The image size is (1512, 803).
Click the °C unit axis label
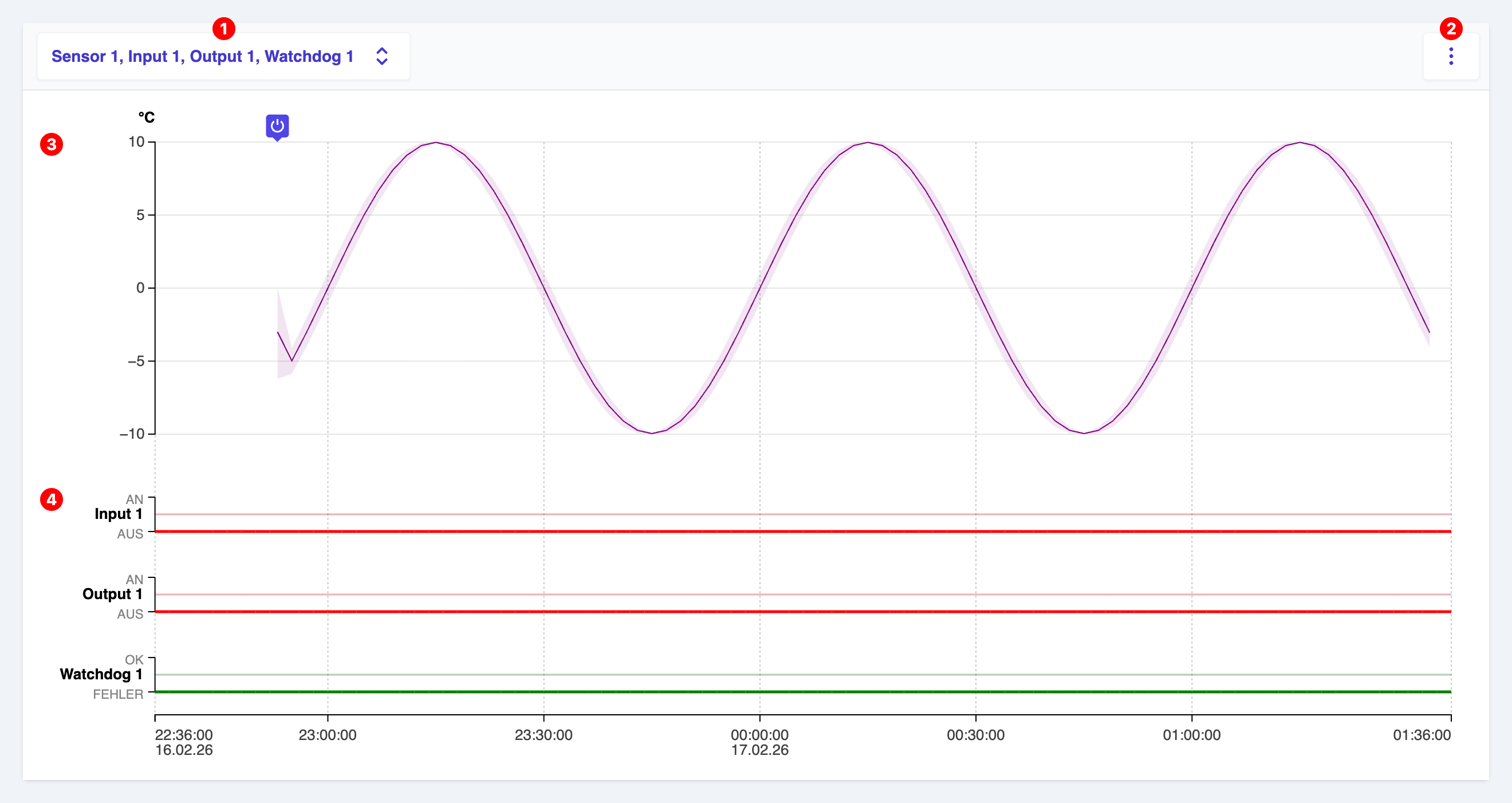pos(146,117)
